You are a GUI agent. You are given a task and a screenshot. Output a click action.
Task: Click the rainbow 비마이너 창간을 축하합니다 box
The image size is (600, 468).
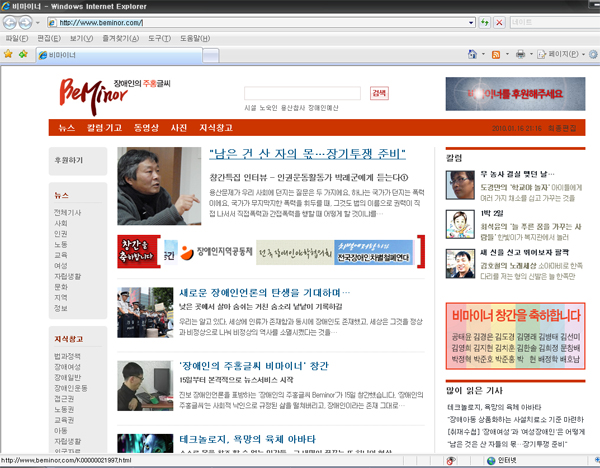click(x=515, y=336)
